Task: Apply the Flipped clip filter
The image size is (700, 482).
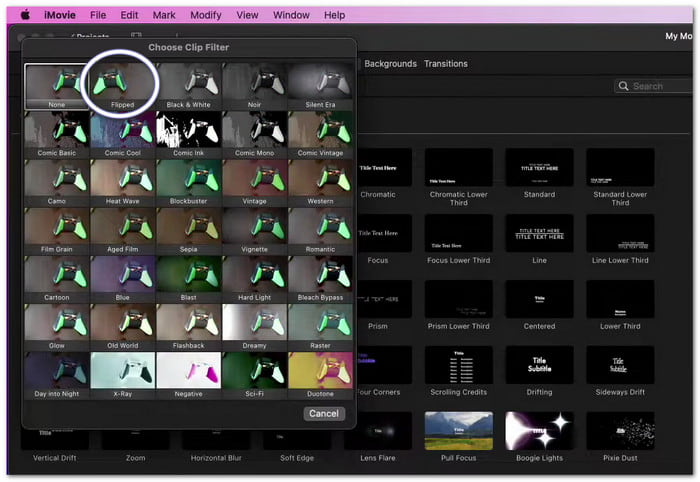Action: pyautogui.click(x=122, y=86)
